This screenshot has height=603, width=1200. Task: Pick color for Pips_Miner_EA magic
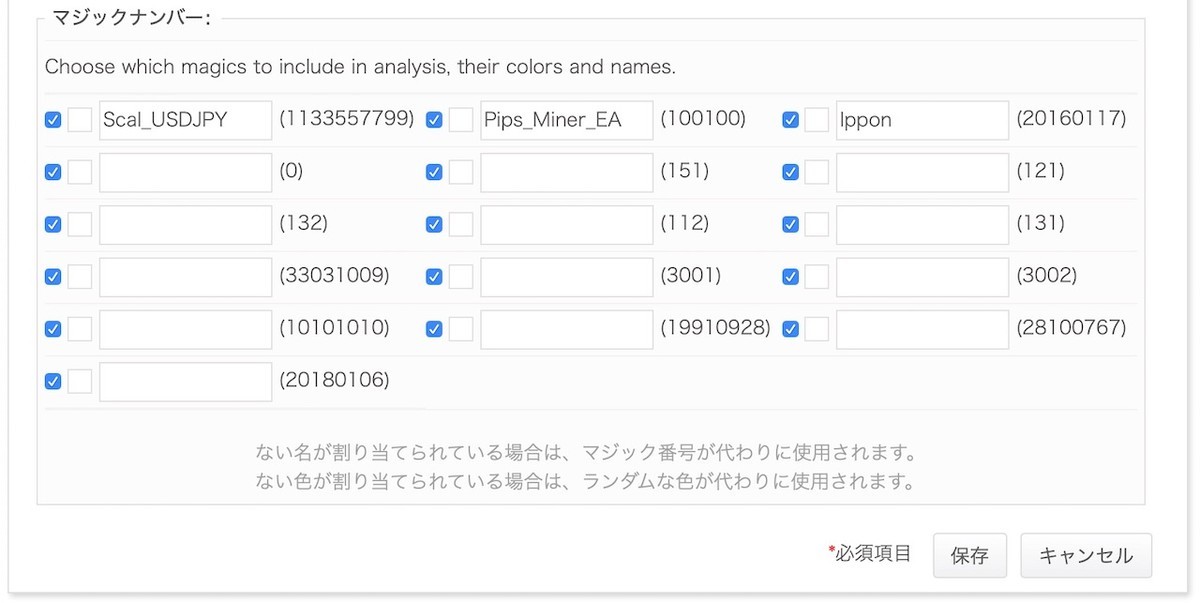pyautogui.click(x=461, y=120)
